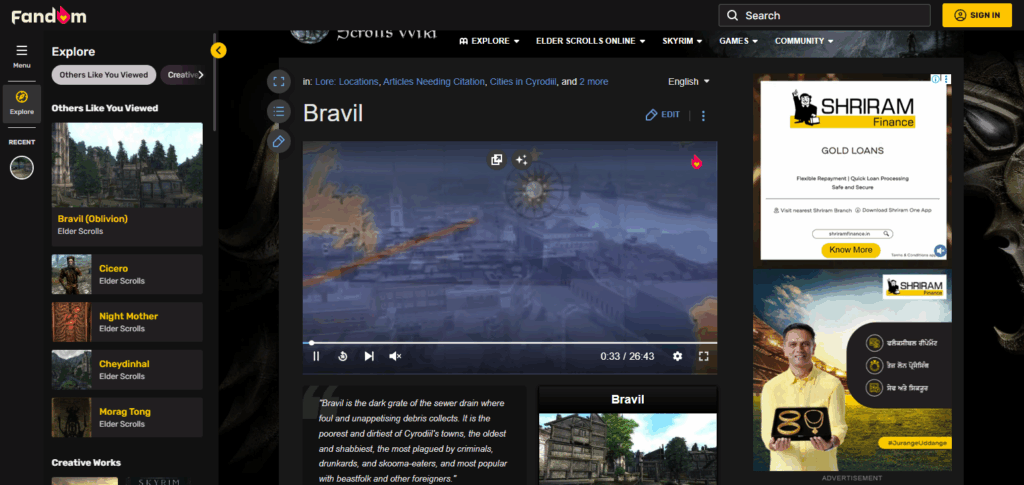Expand article to full width
The width and height of the screenshot is (1024, 485).
[279, 82]
